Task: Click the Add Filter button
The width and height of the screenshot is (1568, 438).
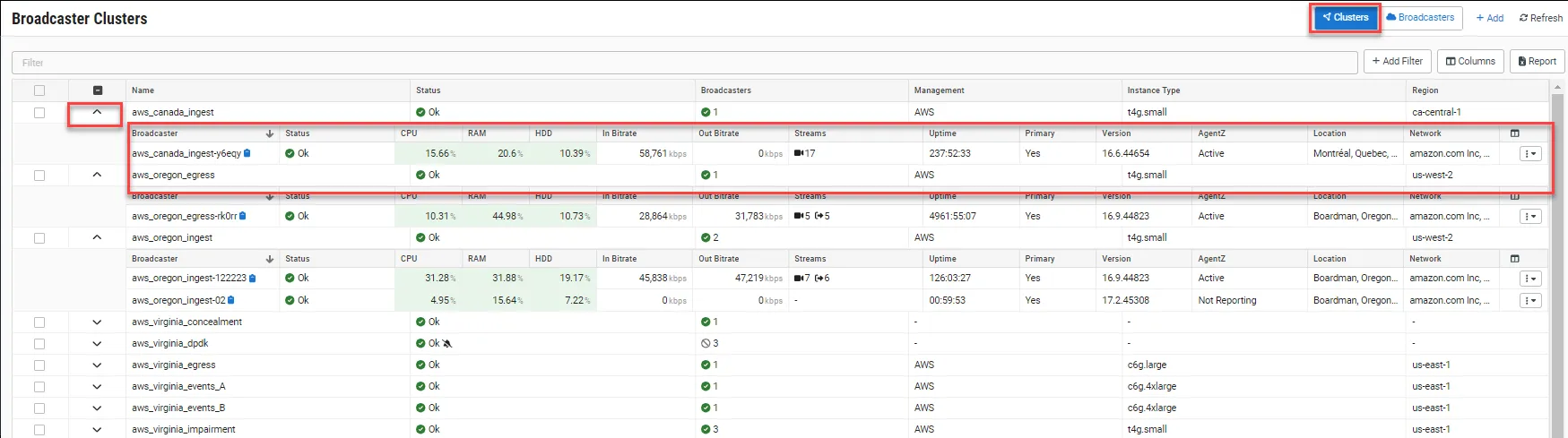Action: (x=1397, y=62)
